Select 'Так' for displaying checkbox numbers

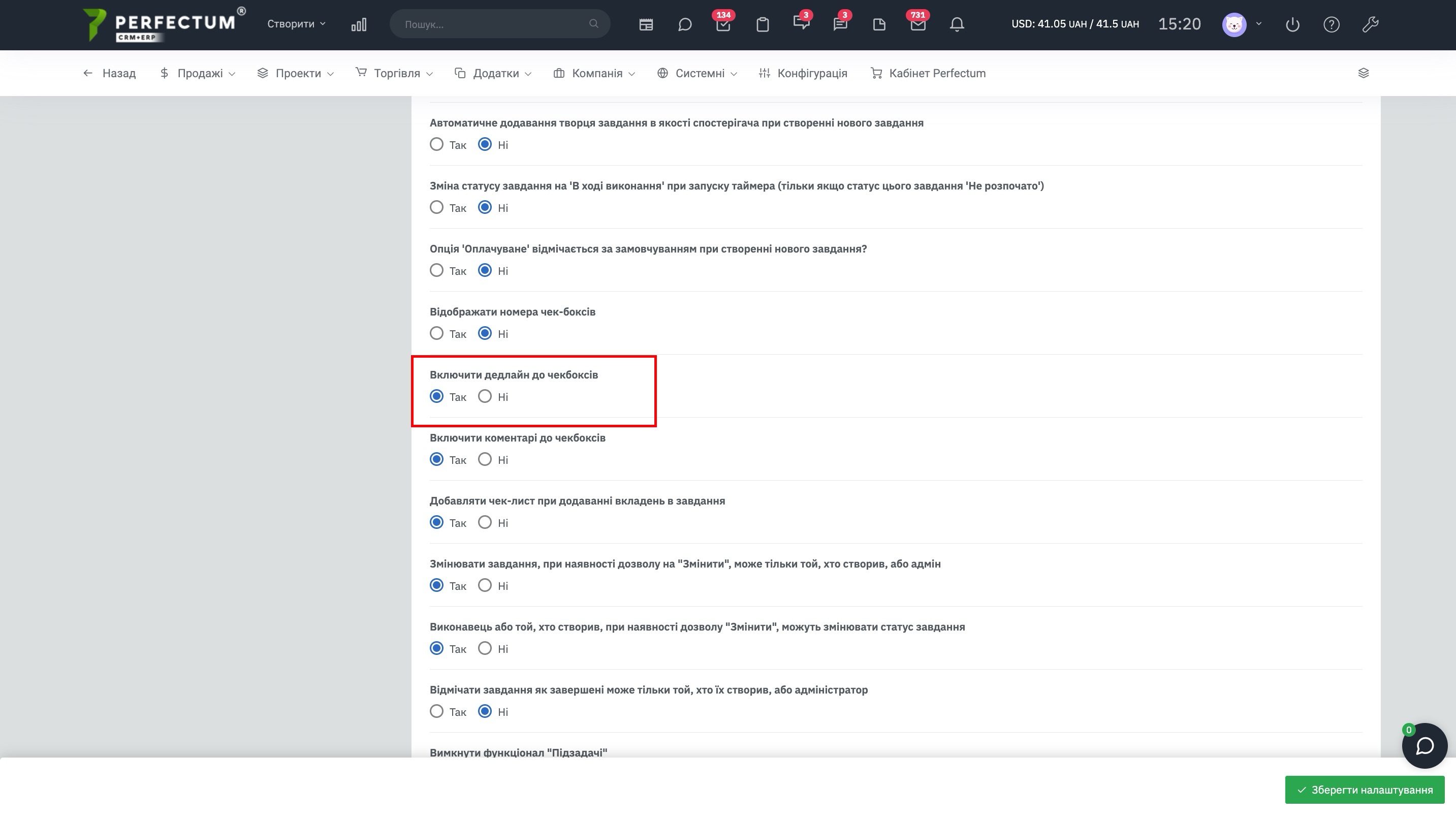click(436, 333)
